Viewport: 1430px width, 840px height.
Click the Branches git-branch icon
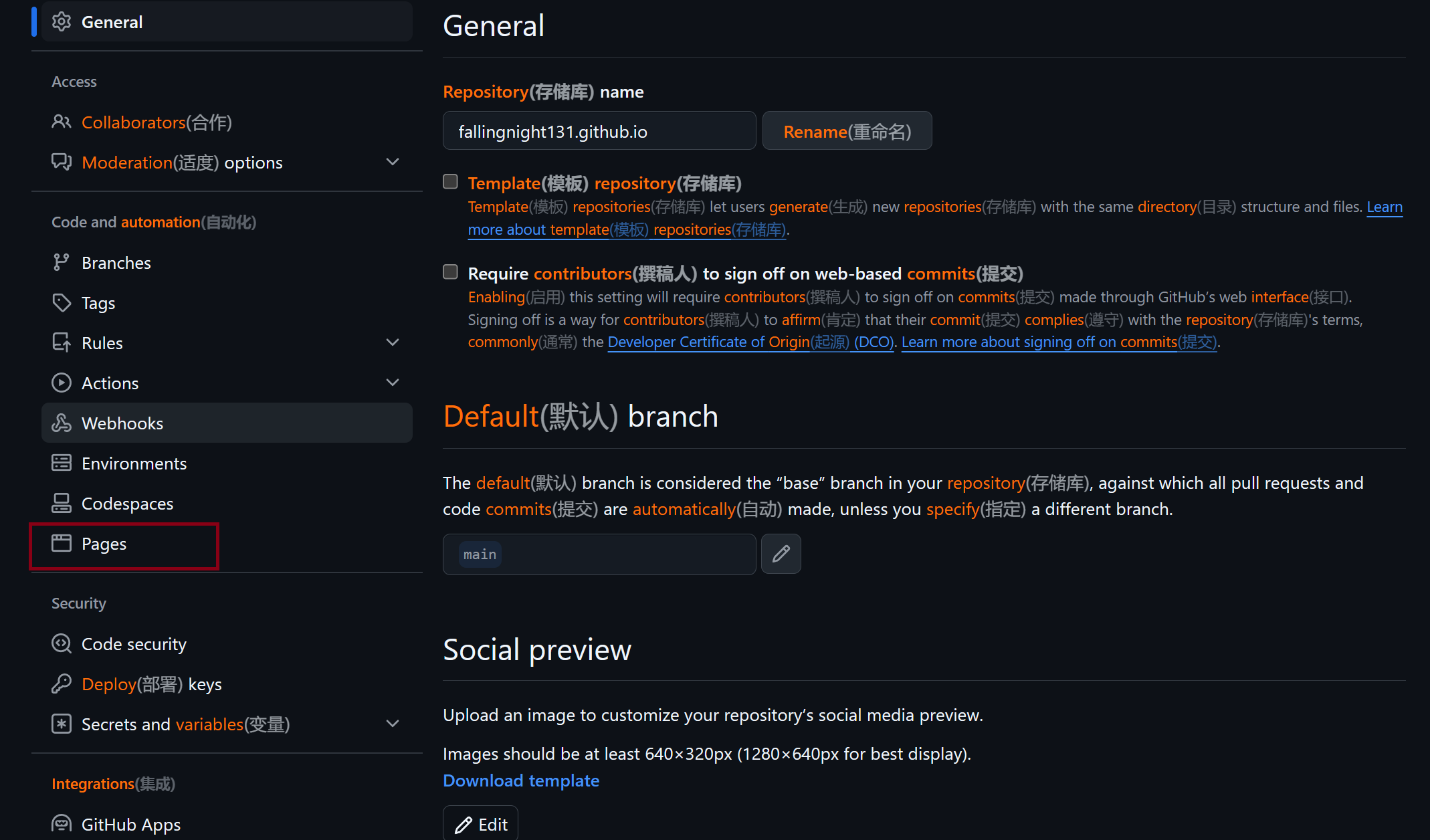62,263
